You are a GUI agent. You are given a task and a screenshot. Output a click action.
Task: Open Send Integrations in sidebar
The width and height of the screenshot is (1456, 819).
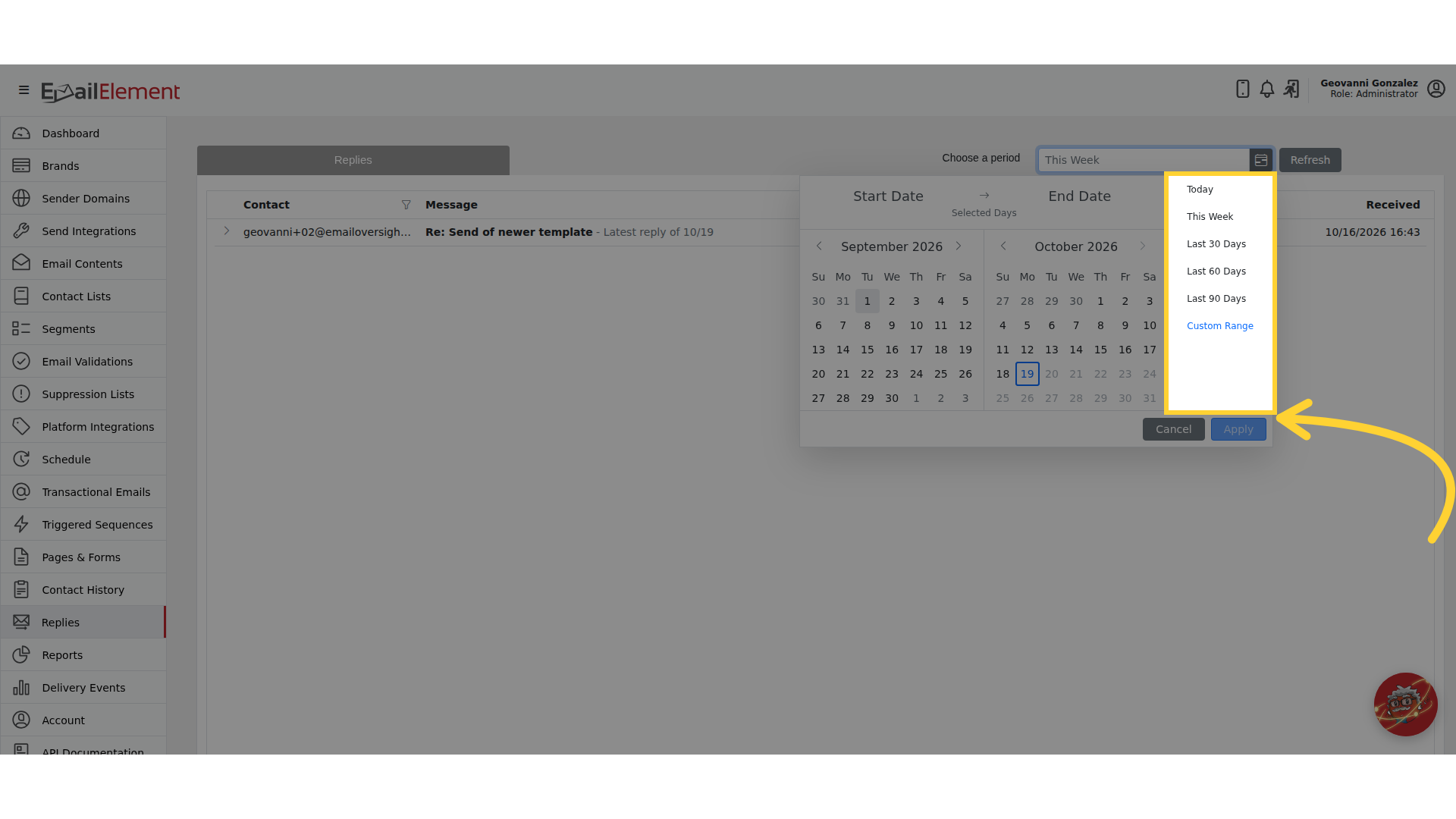coord(83,231)
